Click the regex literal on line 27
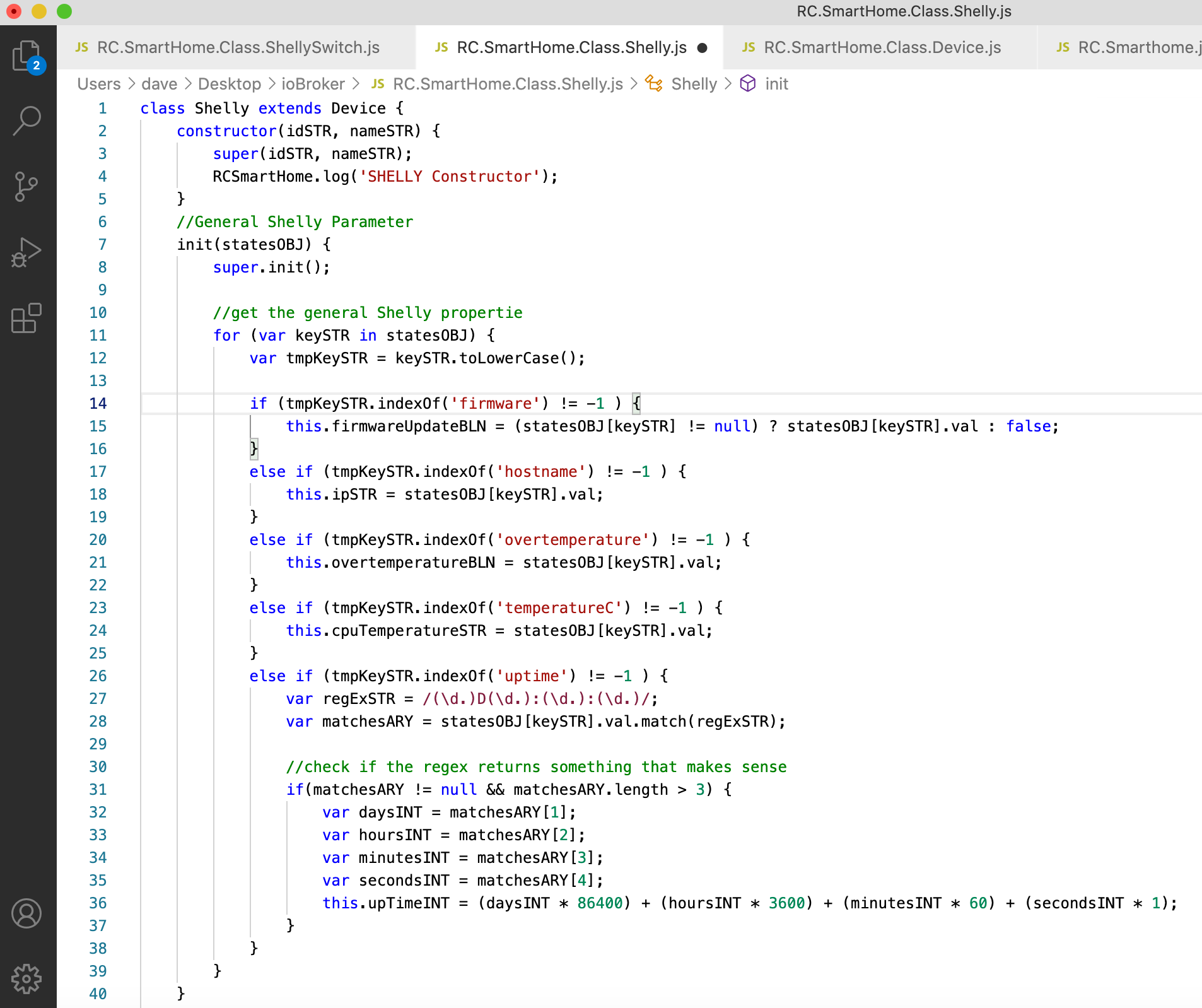 tap(536, 699)
